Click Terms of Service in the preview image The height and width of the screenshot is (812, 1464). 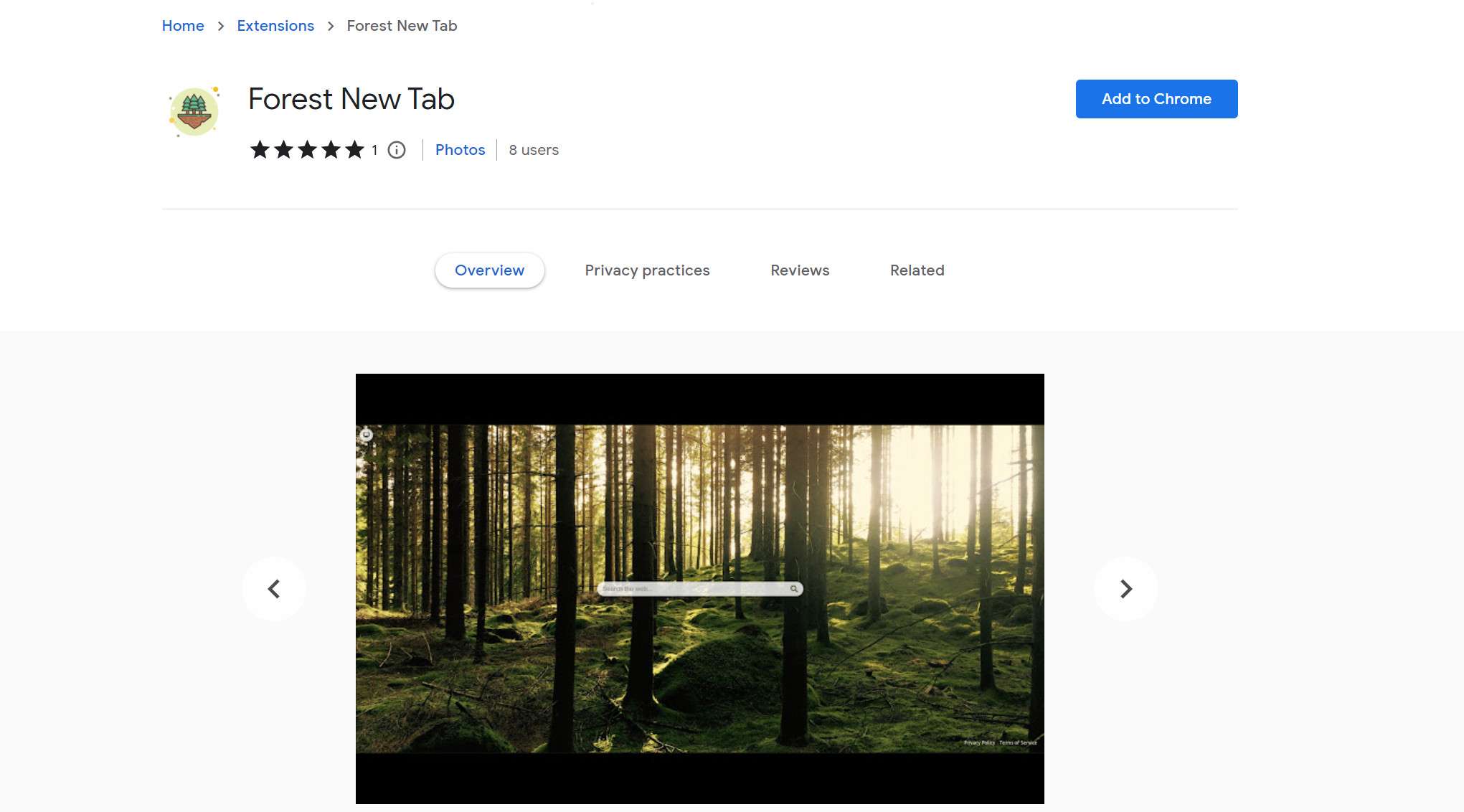point(1018,743)
